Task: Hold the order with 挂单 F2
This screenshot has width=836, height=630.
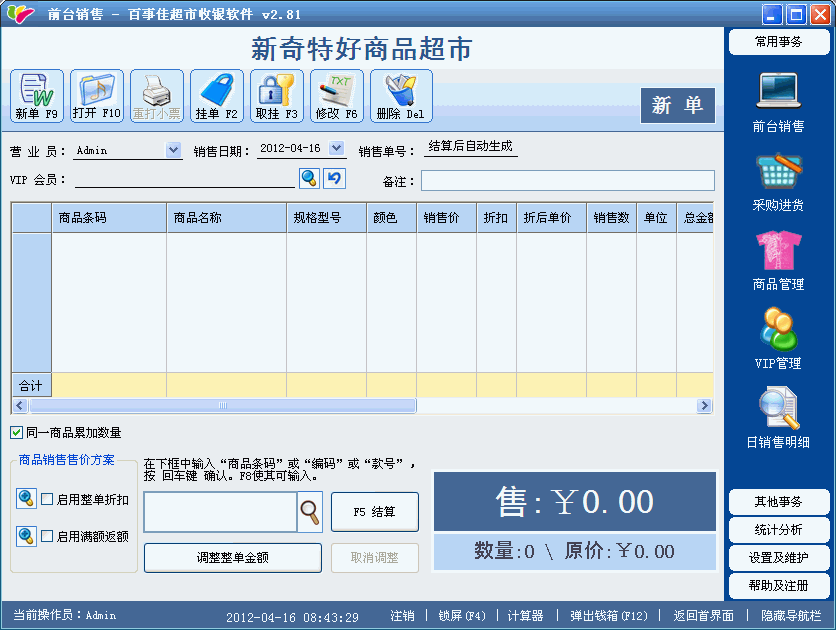Action: tap(217, 96)
